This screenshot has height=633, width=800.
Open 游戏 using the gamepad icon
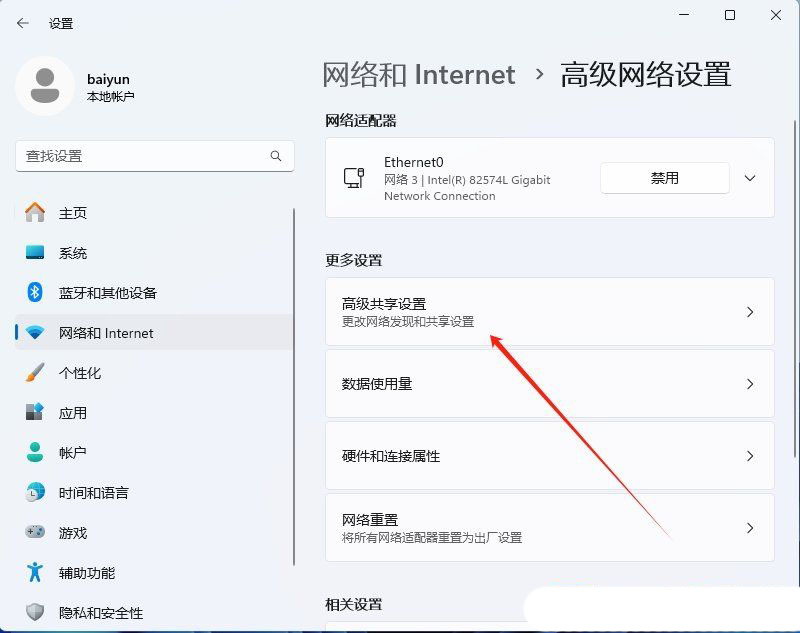pos(34,533)
